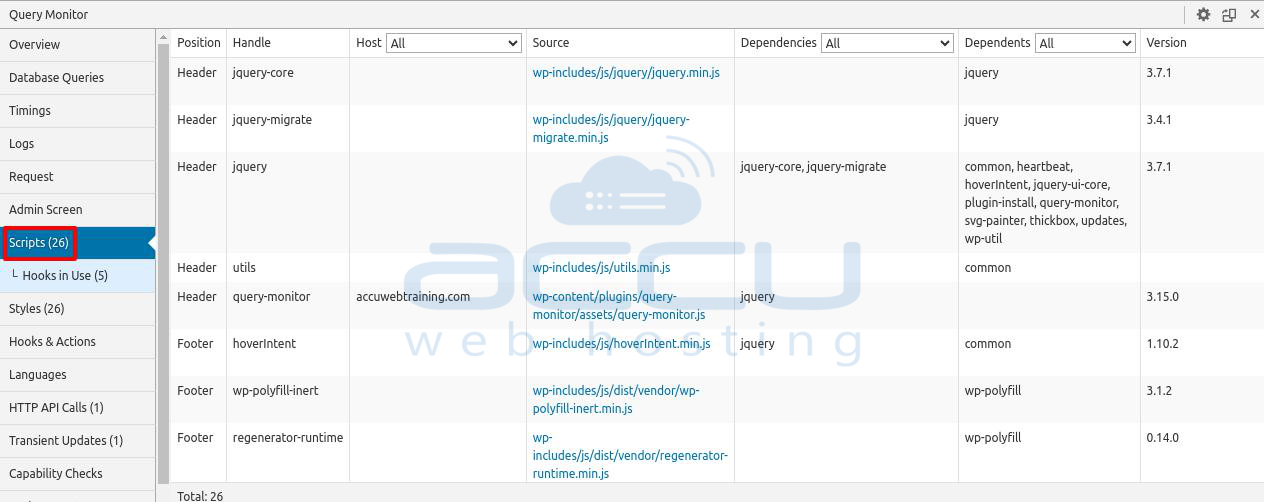The image size is (1264, 502).
Task: Open Hooks in Use (5) sub-item
Action: 78,275
